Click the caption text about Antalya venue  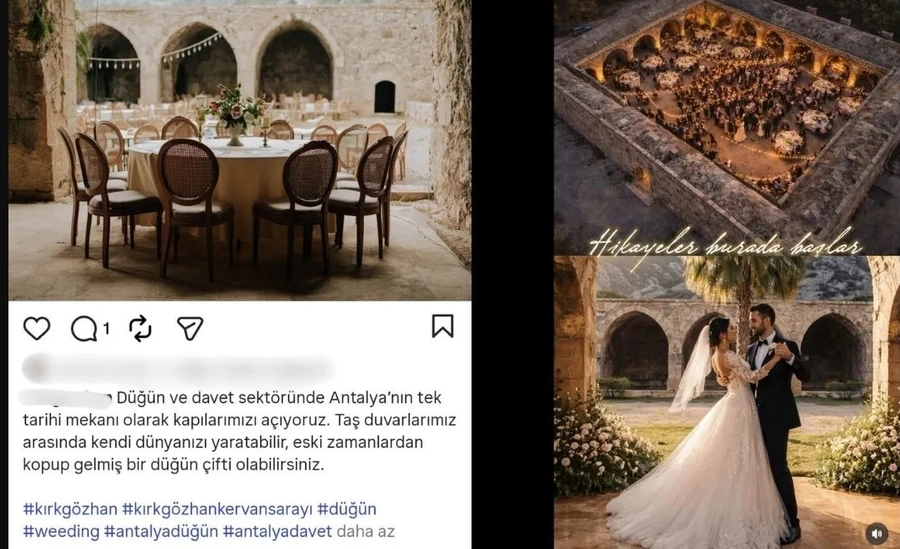[x=239, y=431]
